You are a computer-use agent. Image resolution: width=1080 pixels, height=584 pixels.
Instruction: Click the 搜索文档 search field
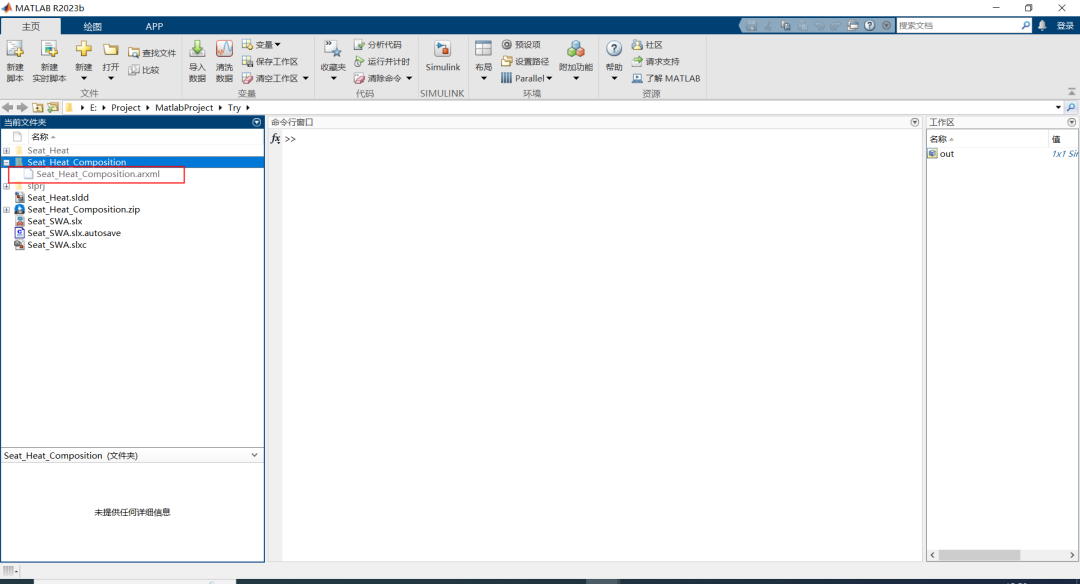(x=957, y=25)
